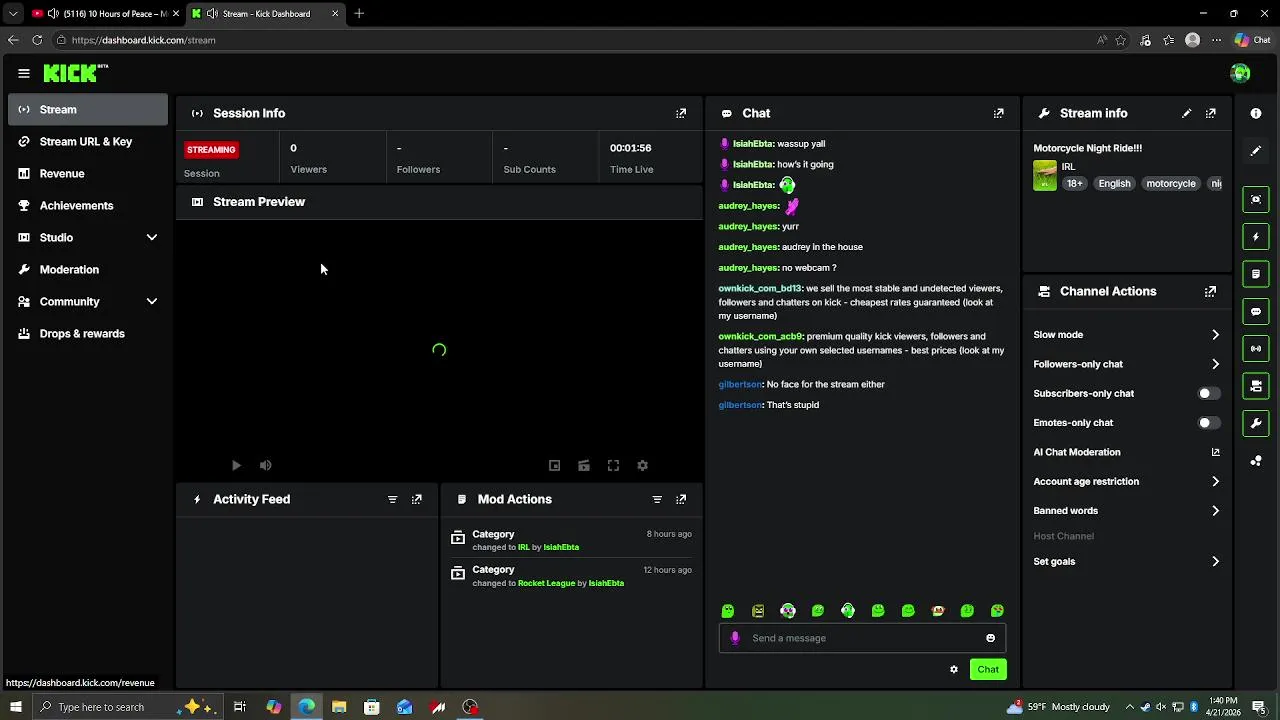Image resolution: width=1280 pixels, height=720 pixels.
Task: Enable picture-in-picture in stream preview
Action: click(555, 466)
